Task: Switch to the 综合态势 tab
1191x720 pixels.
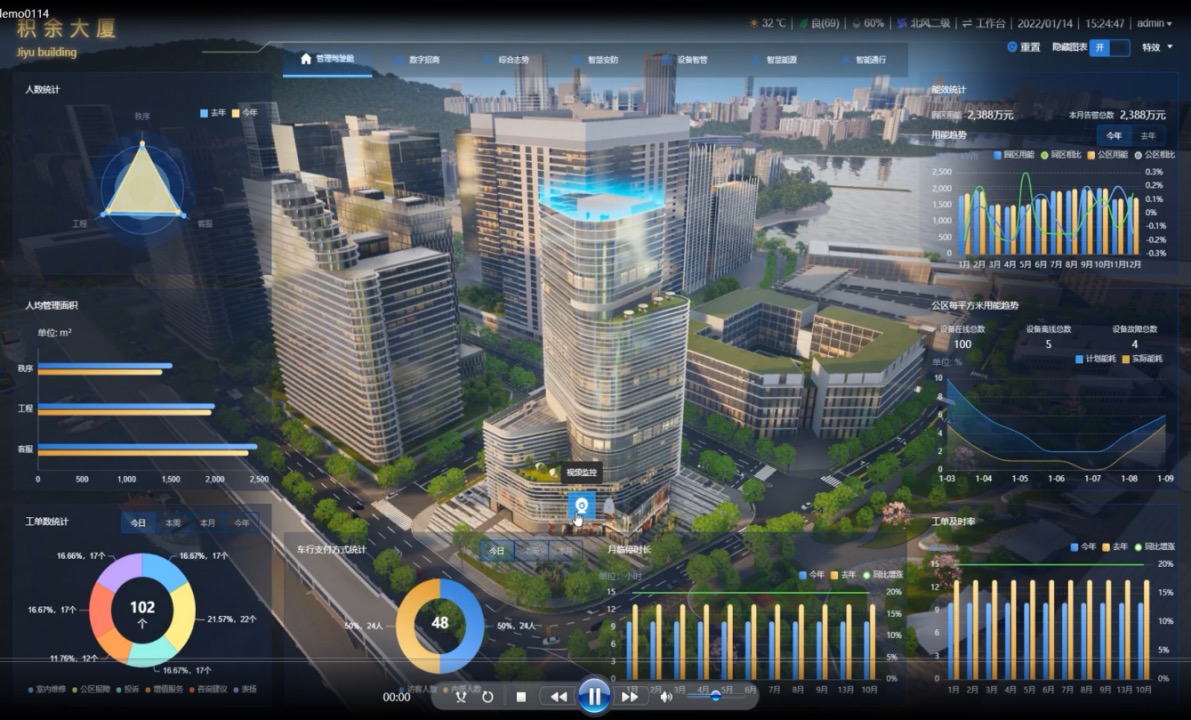Action: pyautogui.click(x=507, y=59)
